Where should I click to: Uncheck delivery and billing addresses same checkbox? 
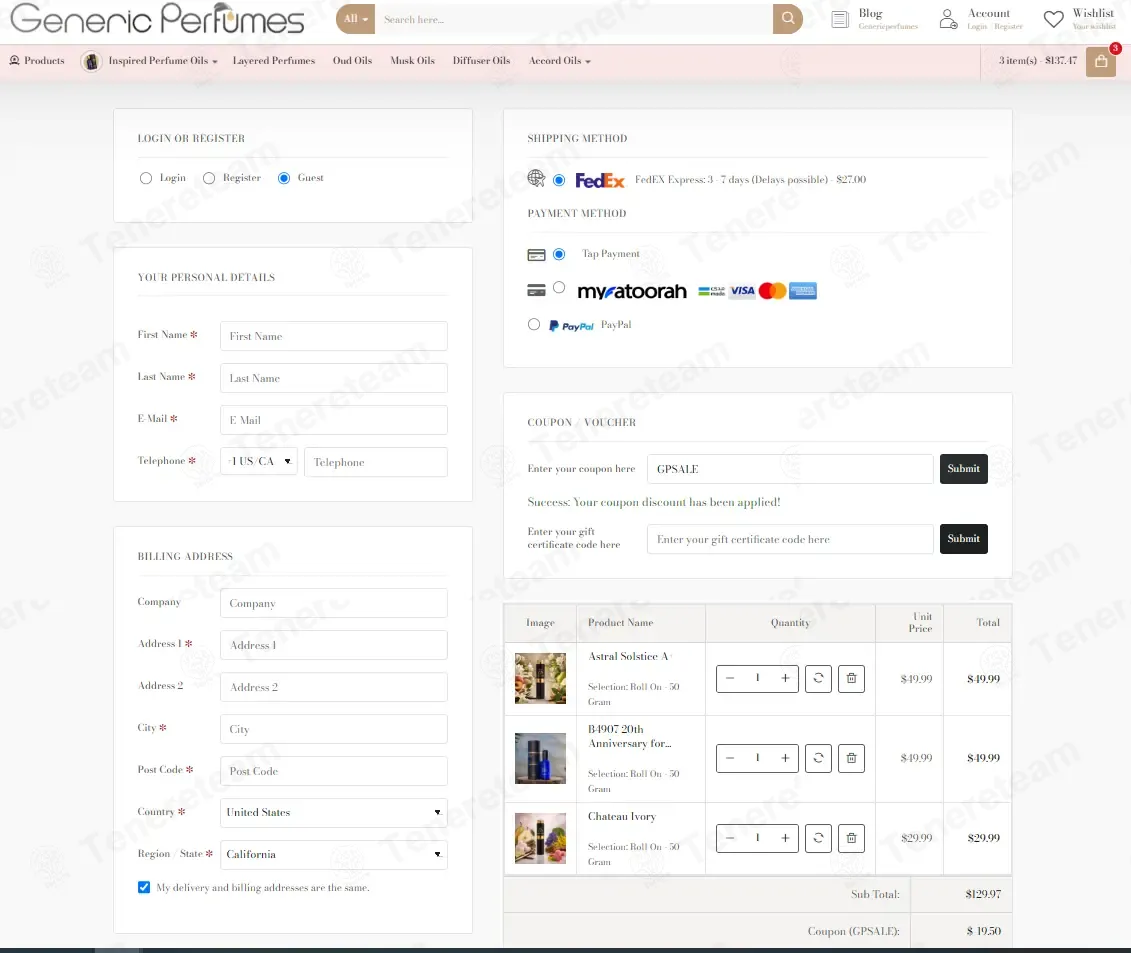[144, 887]
